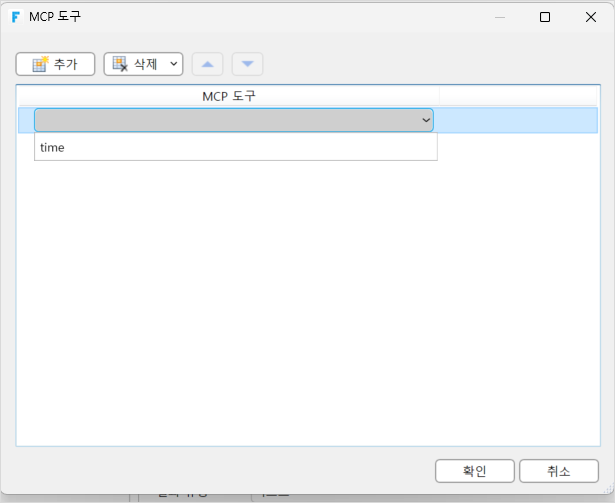Click the MCP 도구 column header

pyautogui.click(x=229, y=96)
